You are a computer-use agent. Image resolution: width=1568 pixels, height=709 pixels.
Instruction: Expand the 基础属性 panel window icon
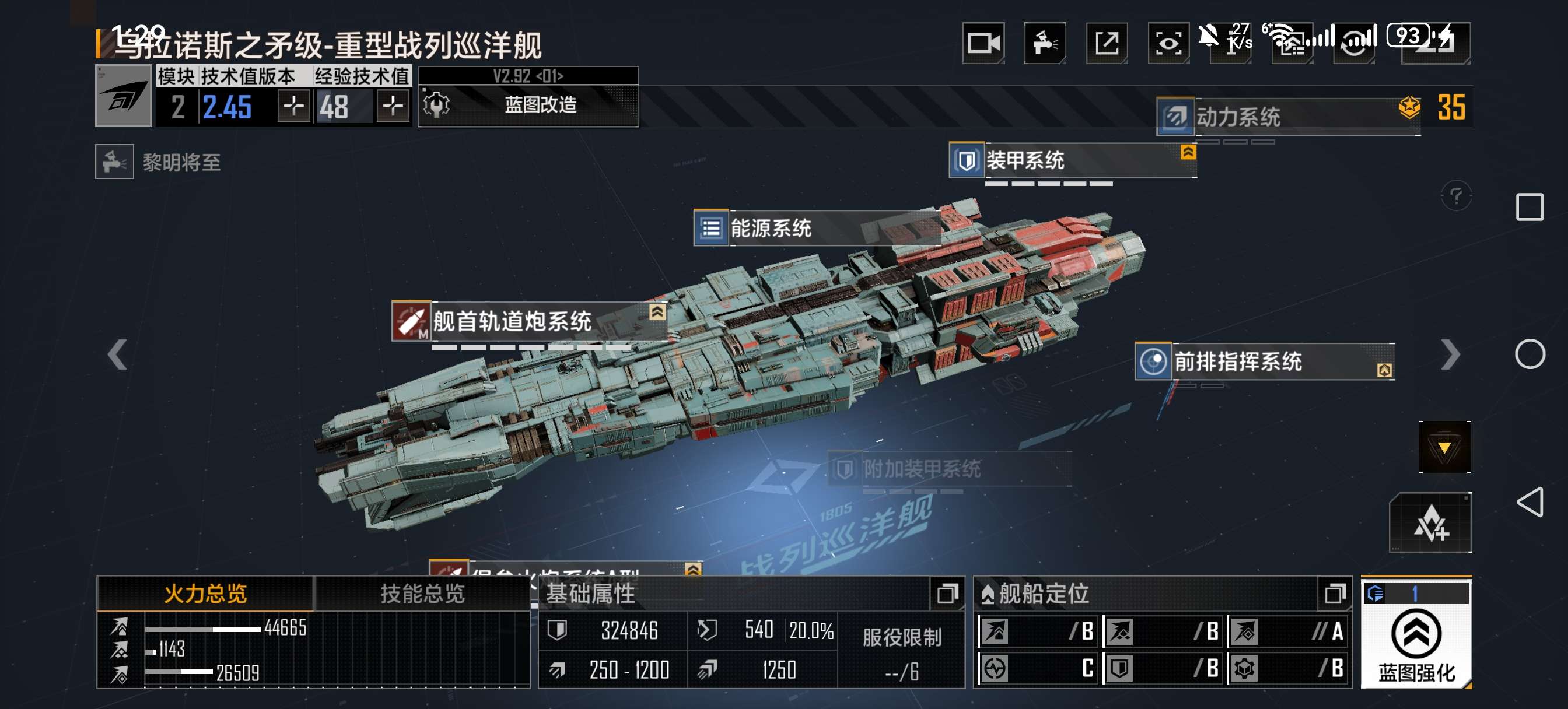[947, 594]
